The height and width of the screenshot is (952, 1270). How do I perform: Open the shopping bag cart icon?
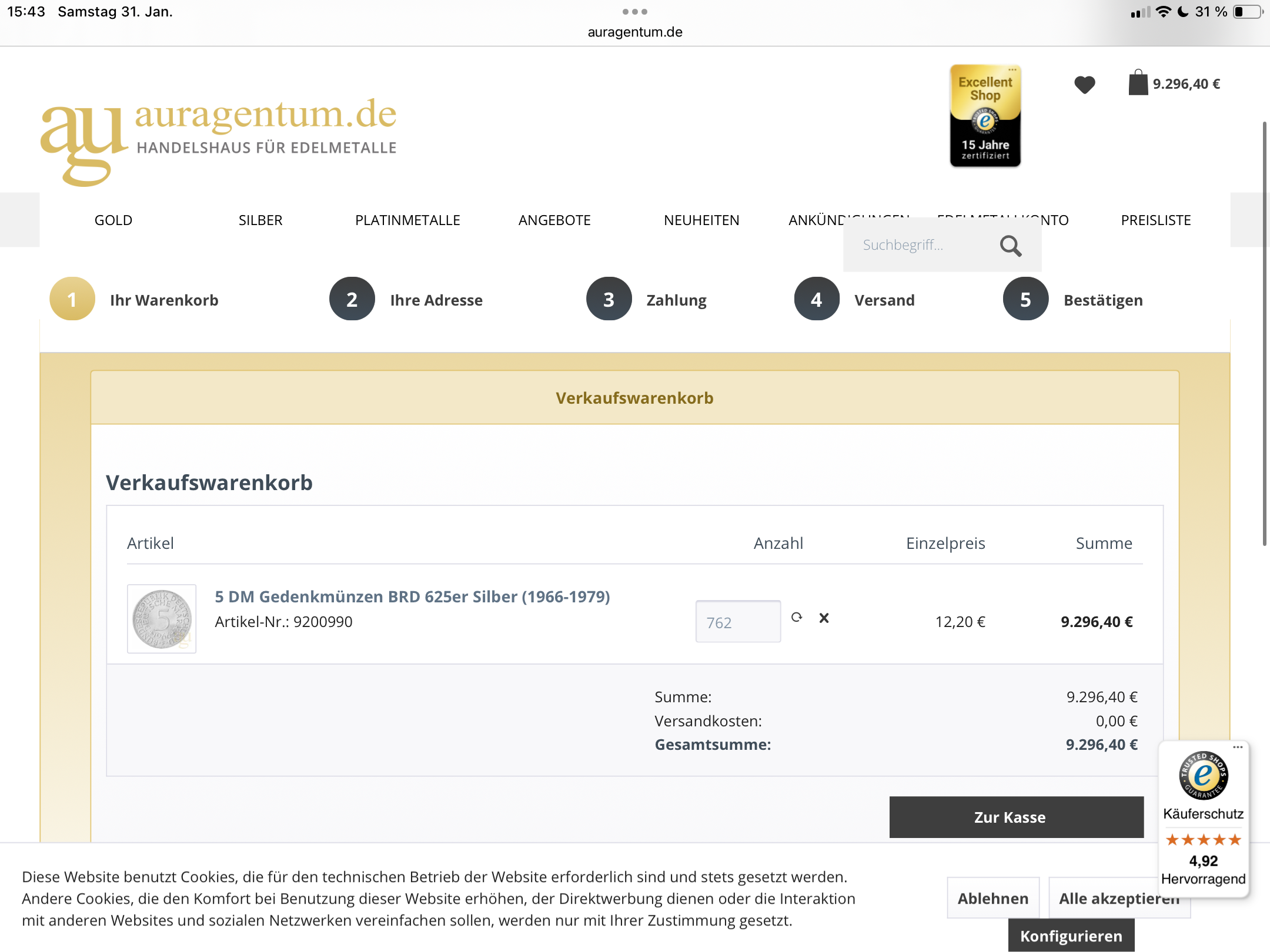pyautogui.click(x=1138, y=83)
